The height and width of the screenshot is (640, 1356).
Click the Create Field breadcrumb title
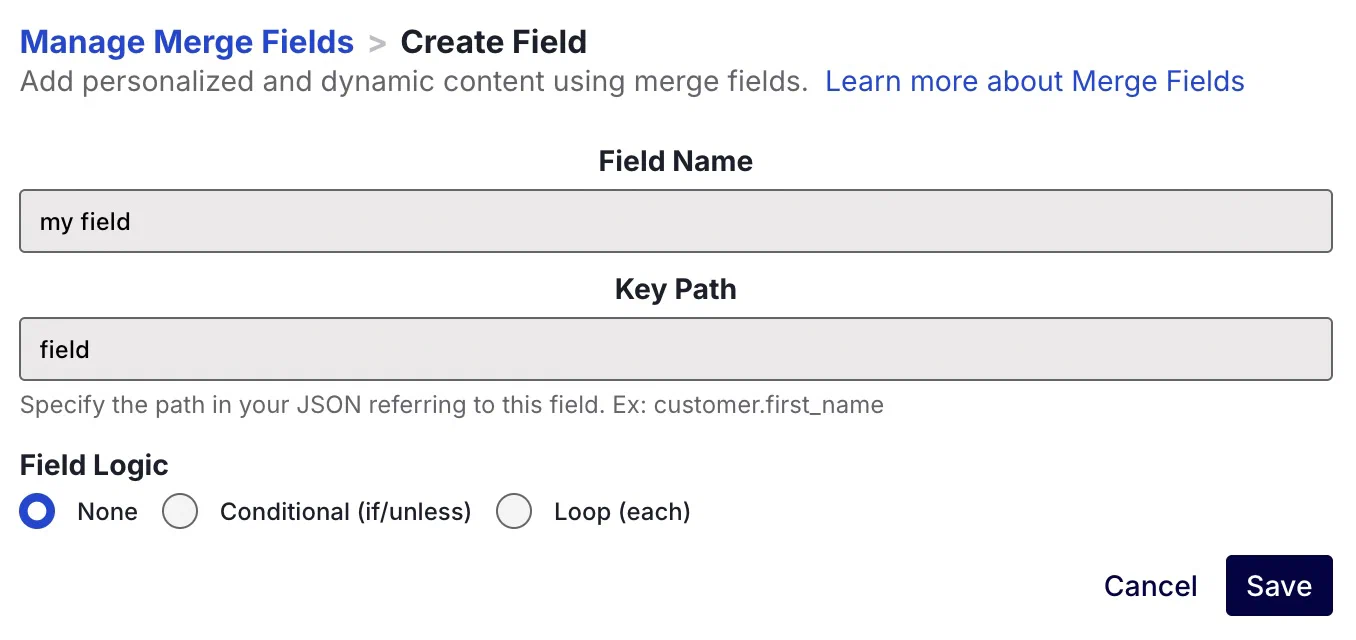493,42
